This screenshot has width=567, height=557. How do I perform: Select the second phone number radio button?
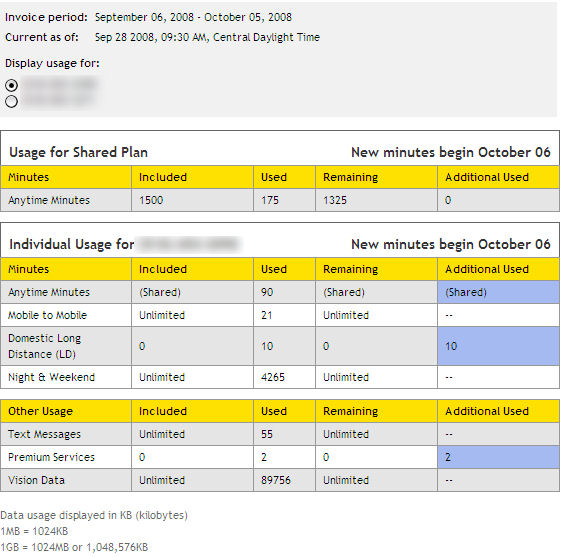12,102
